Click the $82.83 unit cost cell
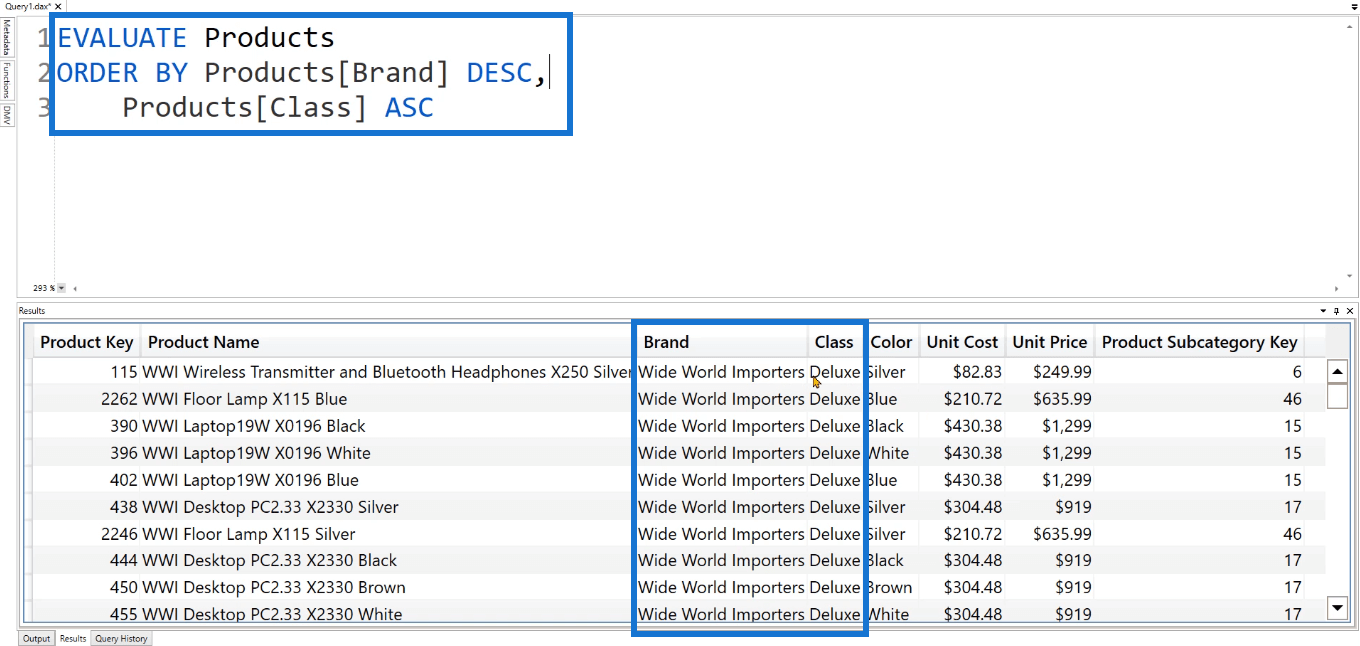Image resolution: width=1360 pixels, height=646 pixels. click(x=963, y=372)
